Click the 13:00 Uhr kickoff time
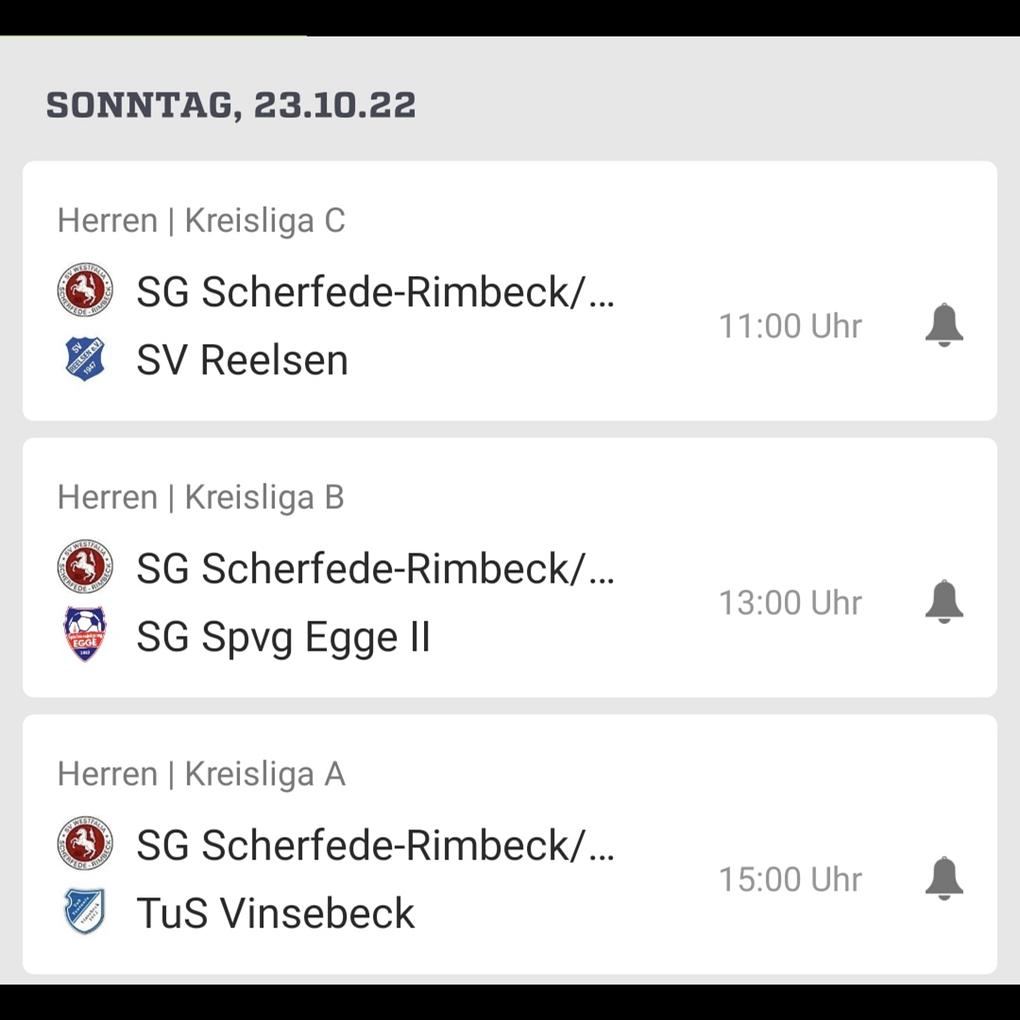This screenshot has width=1020, height=1020. (790, 603)
